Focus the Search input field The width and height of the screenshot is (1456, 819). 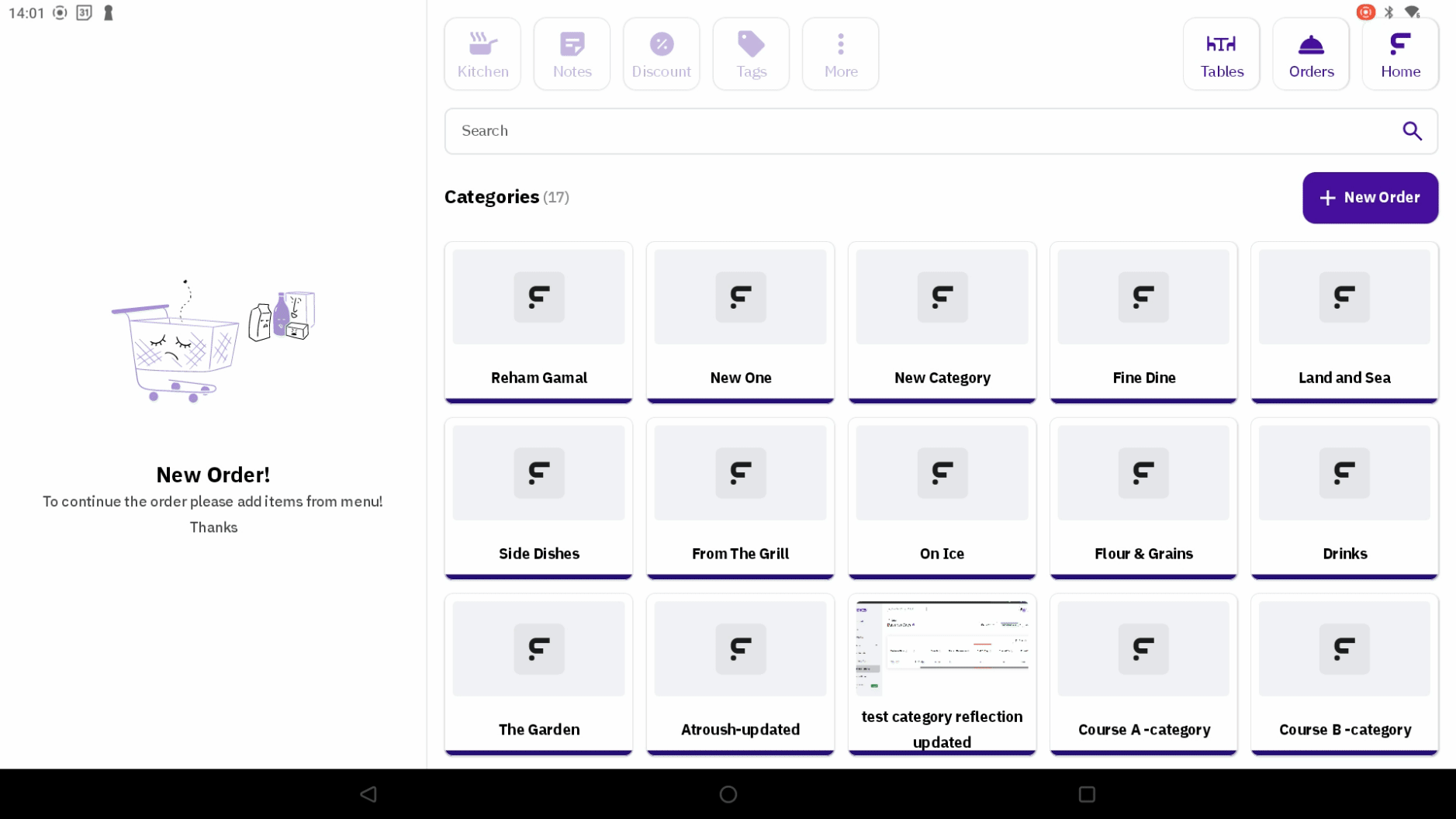[x=915, y=131]
